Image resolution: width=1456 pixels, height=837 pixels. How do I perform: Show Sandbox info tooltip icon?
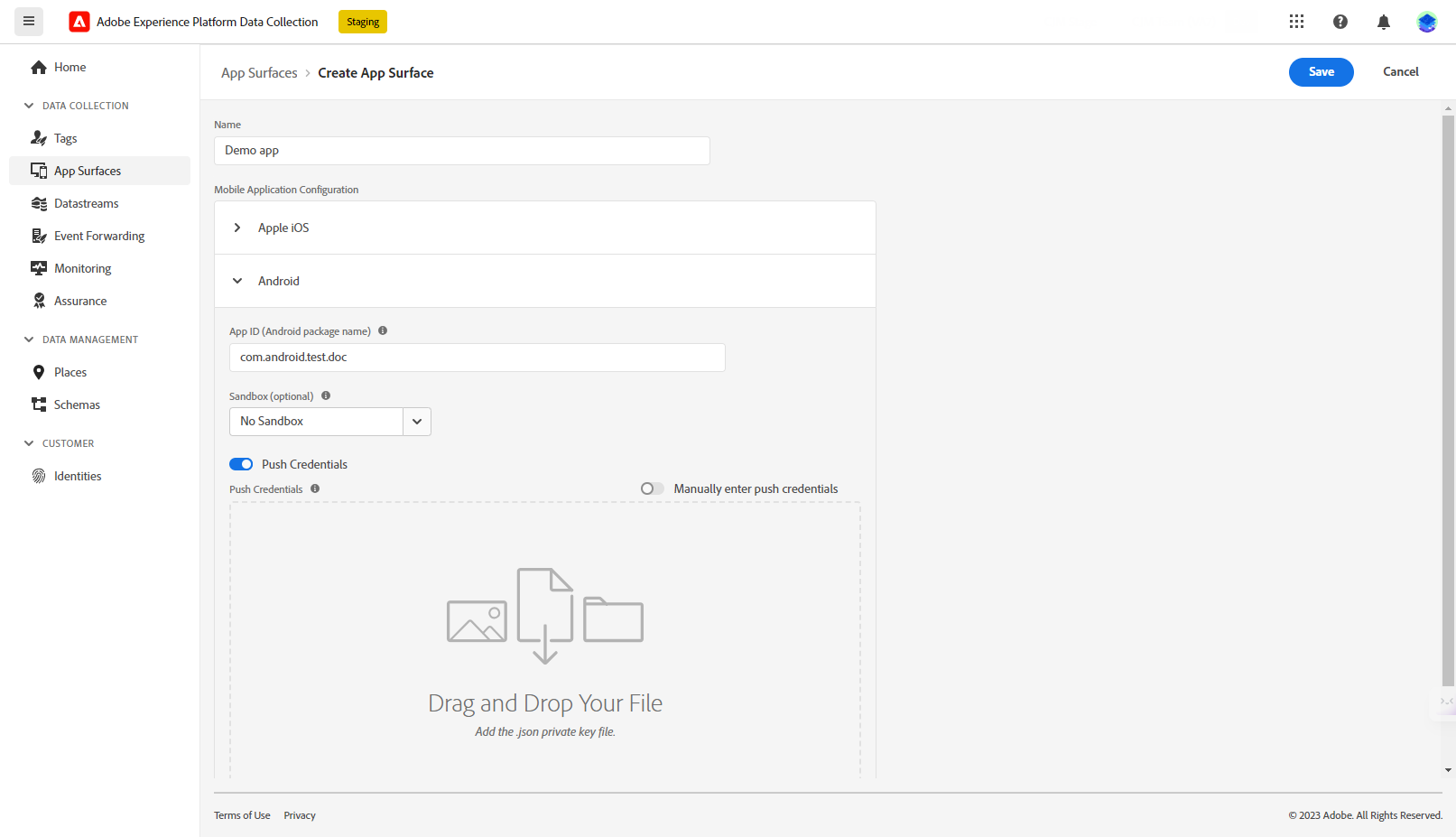coord(326,395)
